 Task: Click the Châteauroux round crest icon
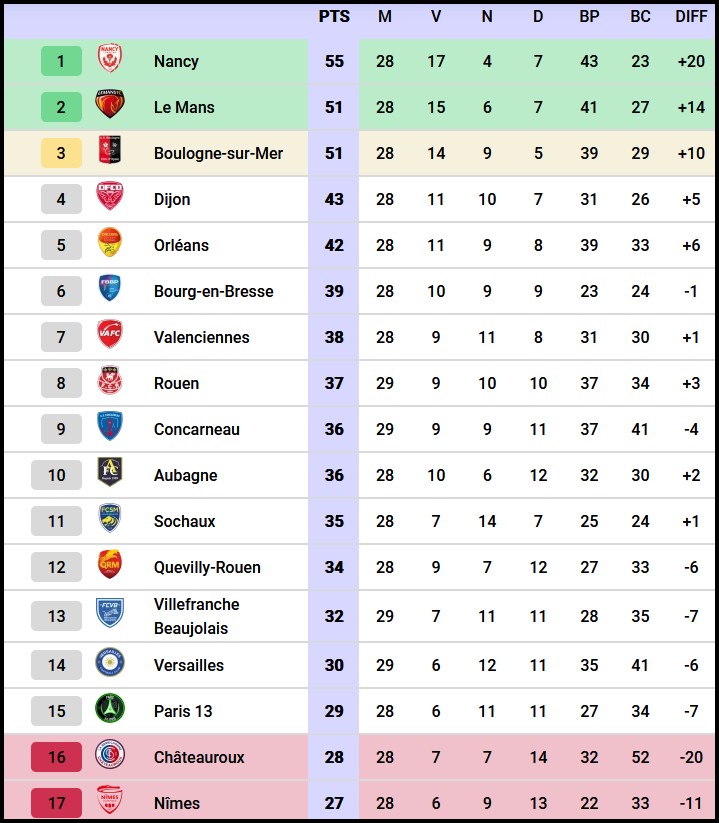pos(109,757)
